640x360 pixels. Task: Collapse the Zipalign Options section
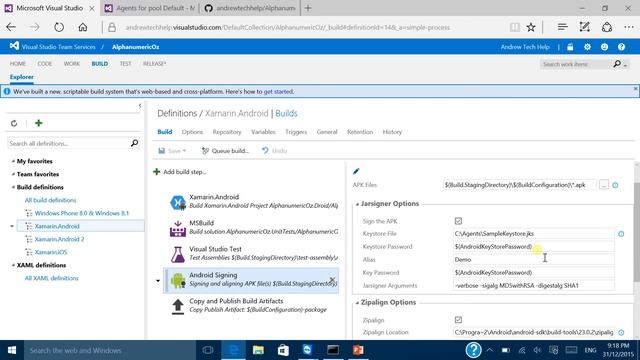(x=357, y=303)
